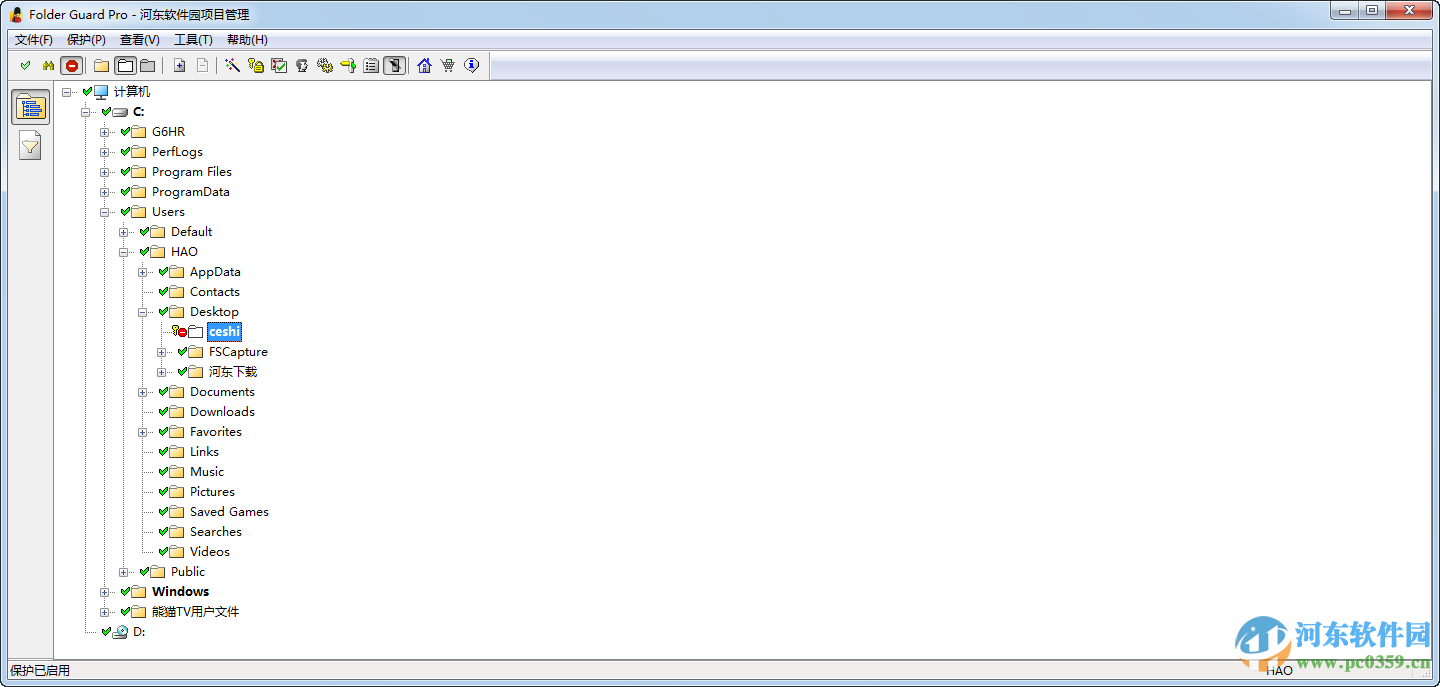Collapse the C: drive node
Image resolution: width=1440 pixels, height=687 pixels.
click(86, 112)
